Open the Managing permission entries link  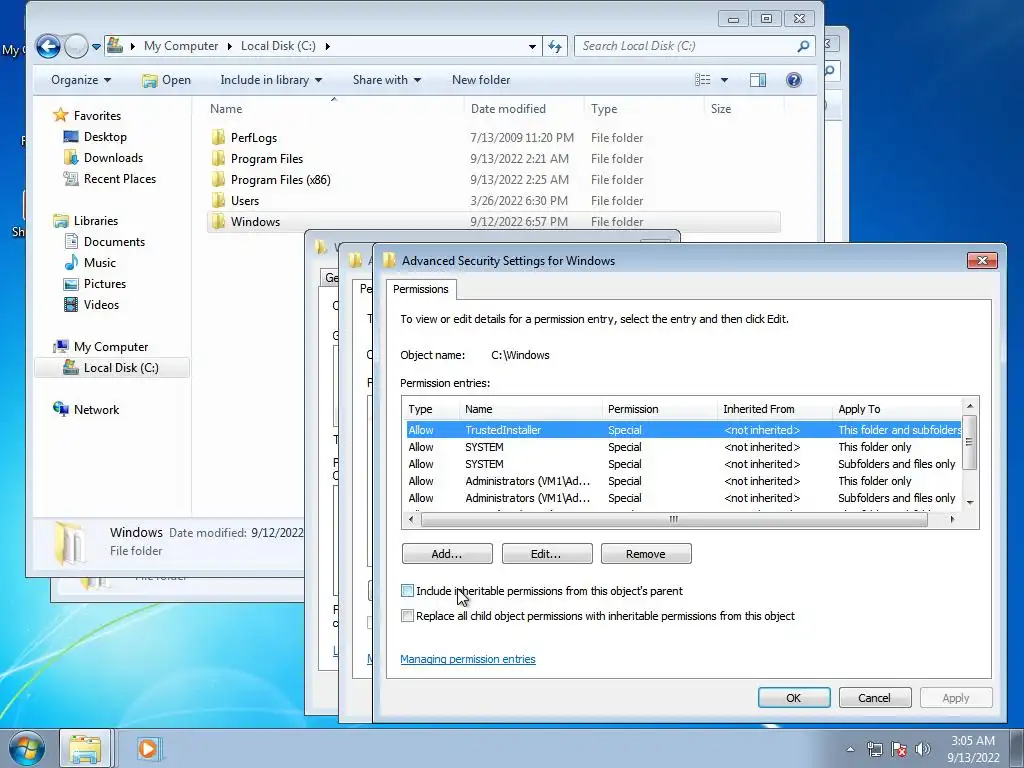point(468,659)
